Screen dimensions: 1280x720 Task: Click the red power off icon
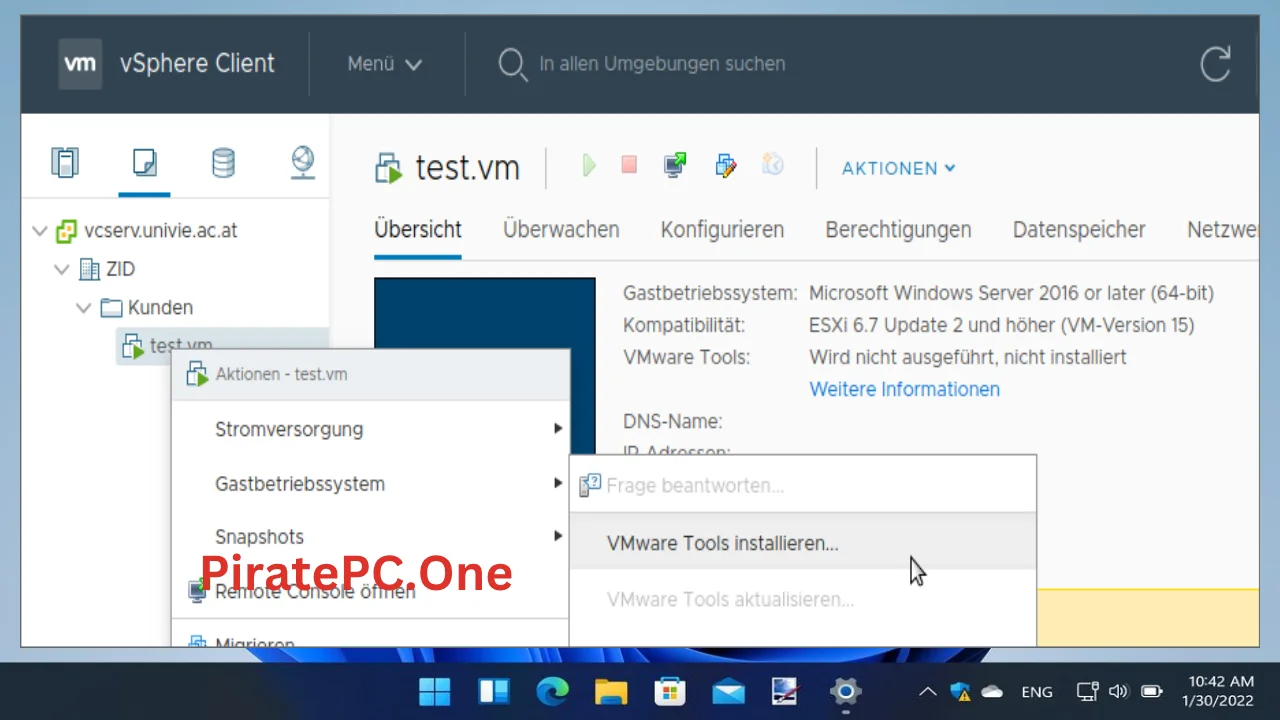pos(629,165)
